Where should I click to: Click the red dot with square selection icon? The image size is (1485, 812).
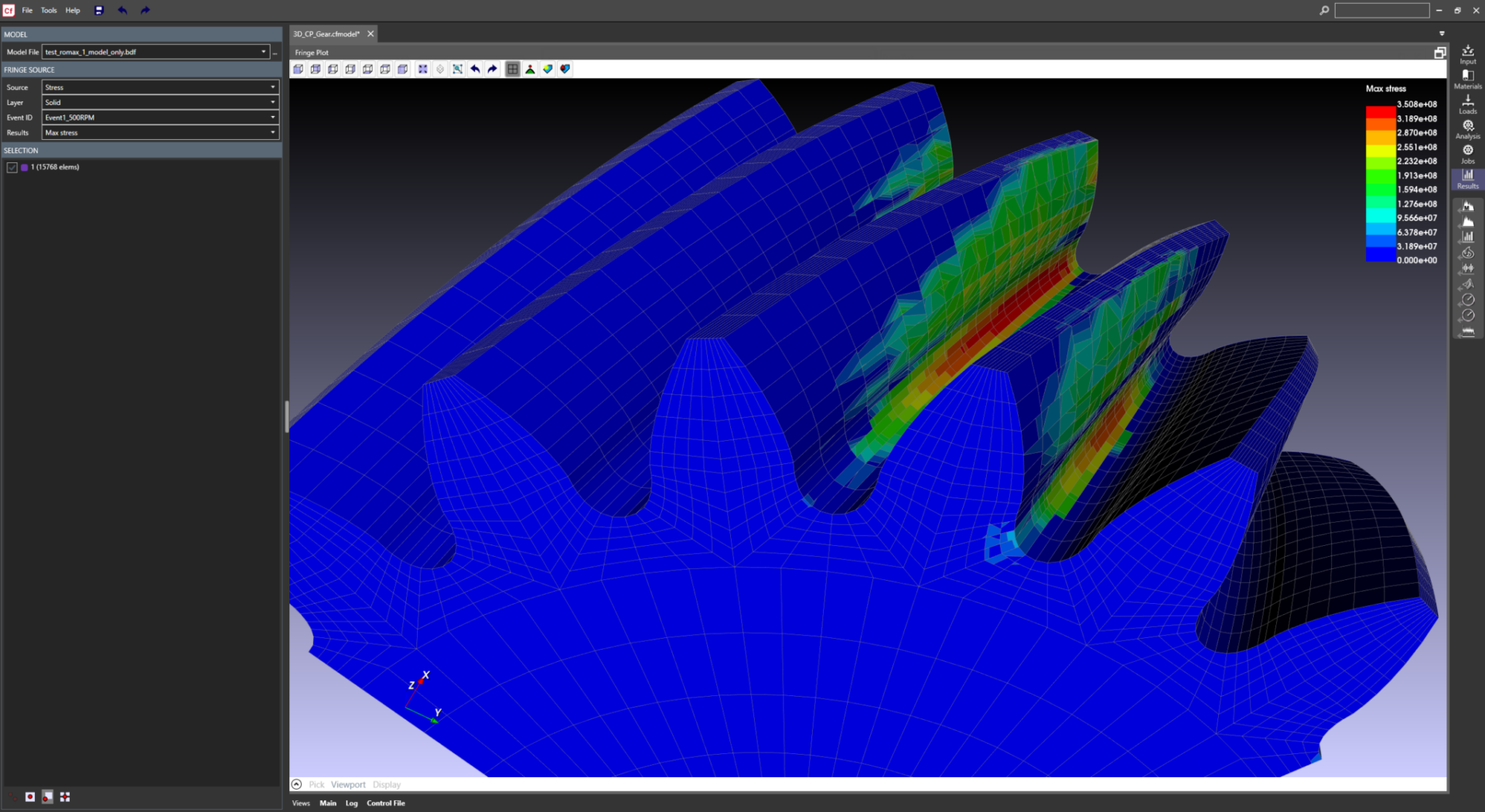(47, 797)
